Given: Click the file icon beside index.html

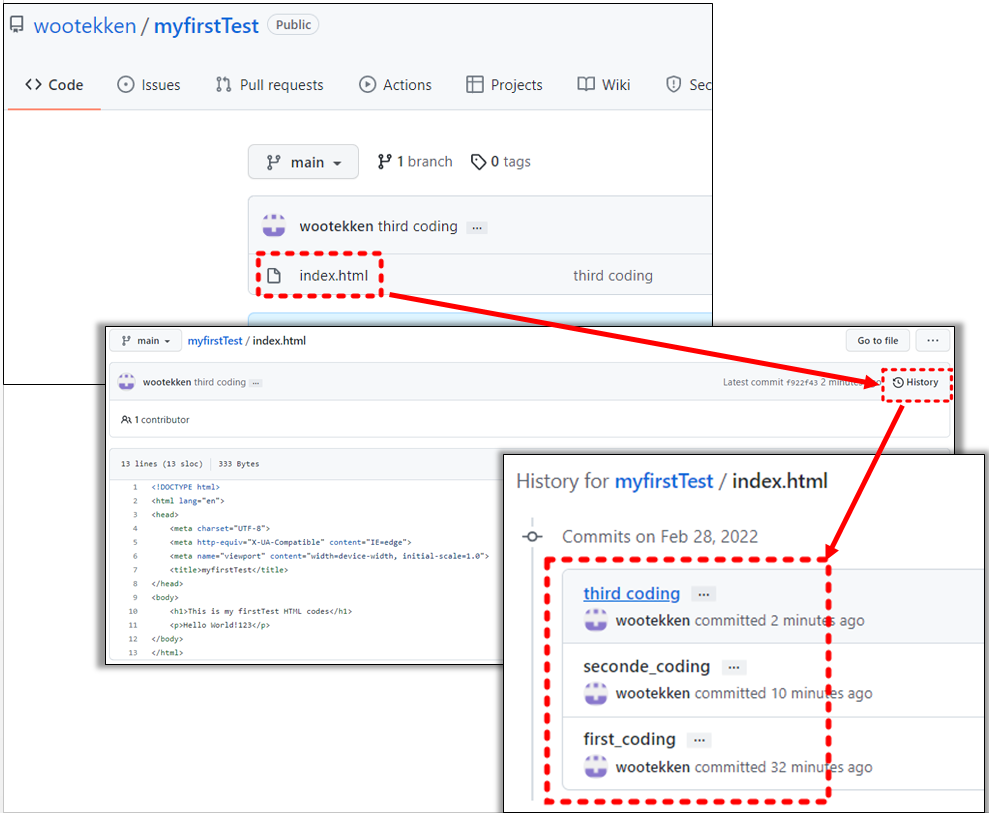Looking at the screenshot, I should click(x=274, y=276).
